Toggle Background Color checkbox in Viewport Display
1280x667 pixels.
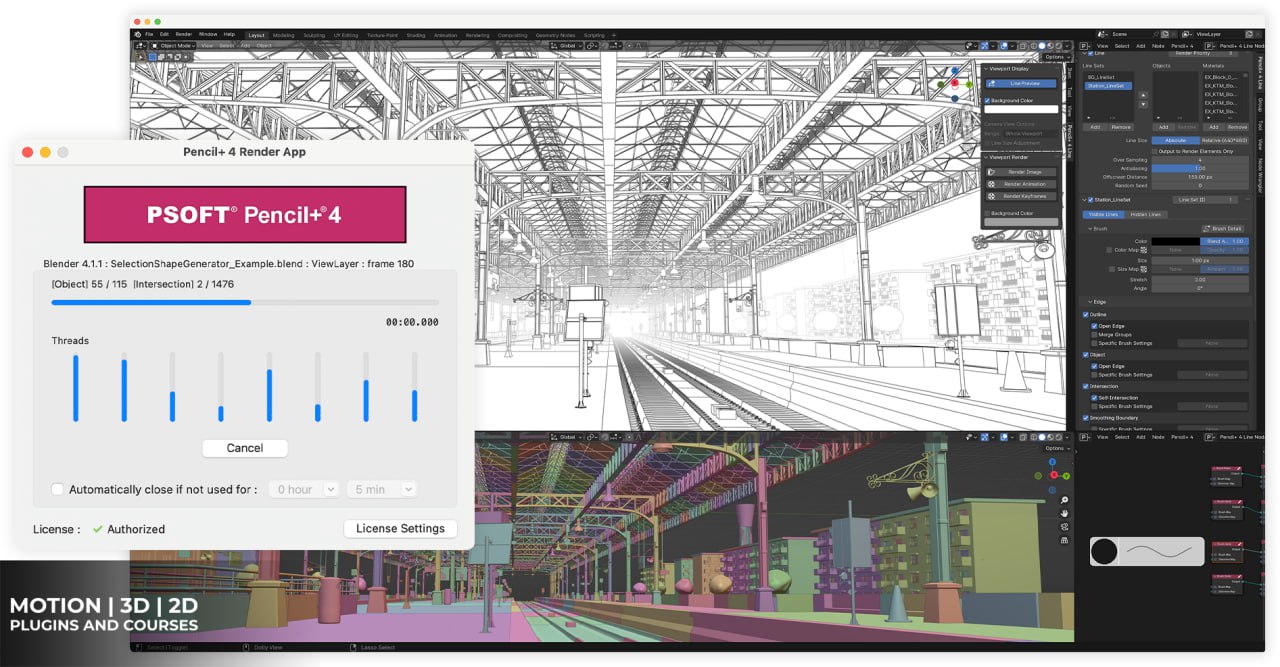click(x=988, y=100)
